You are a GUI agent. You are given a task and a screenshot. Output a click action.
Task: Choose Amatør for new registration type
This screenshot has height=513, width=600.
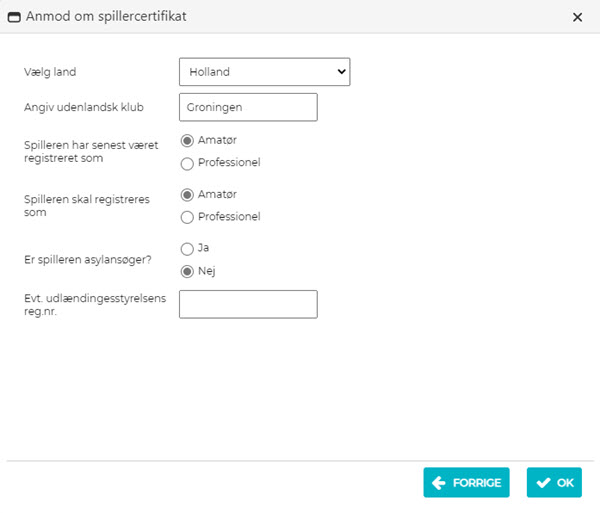click(x=187, y=195)
